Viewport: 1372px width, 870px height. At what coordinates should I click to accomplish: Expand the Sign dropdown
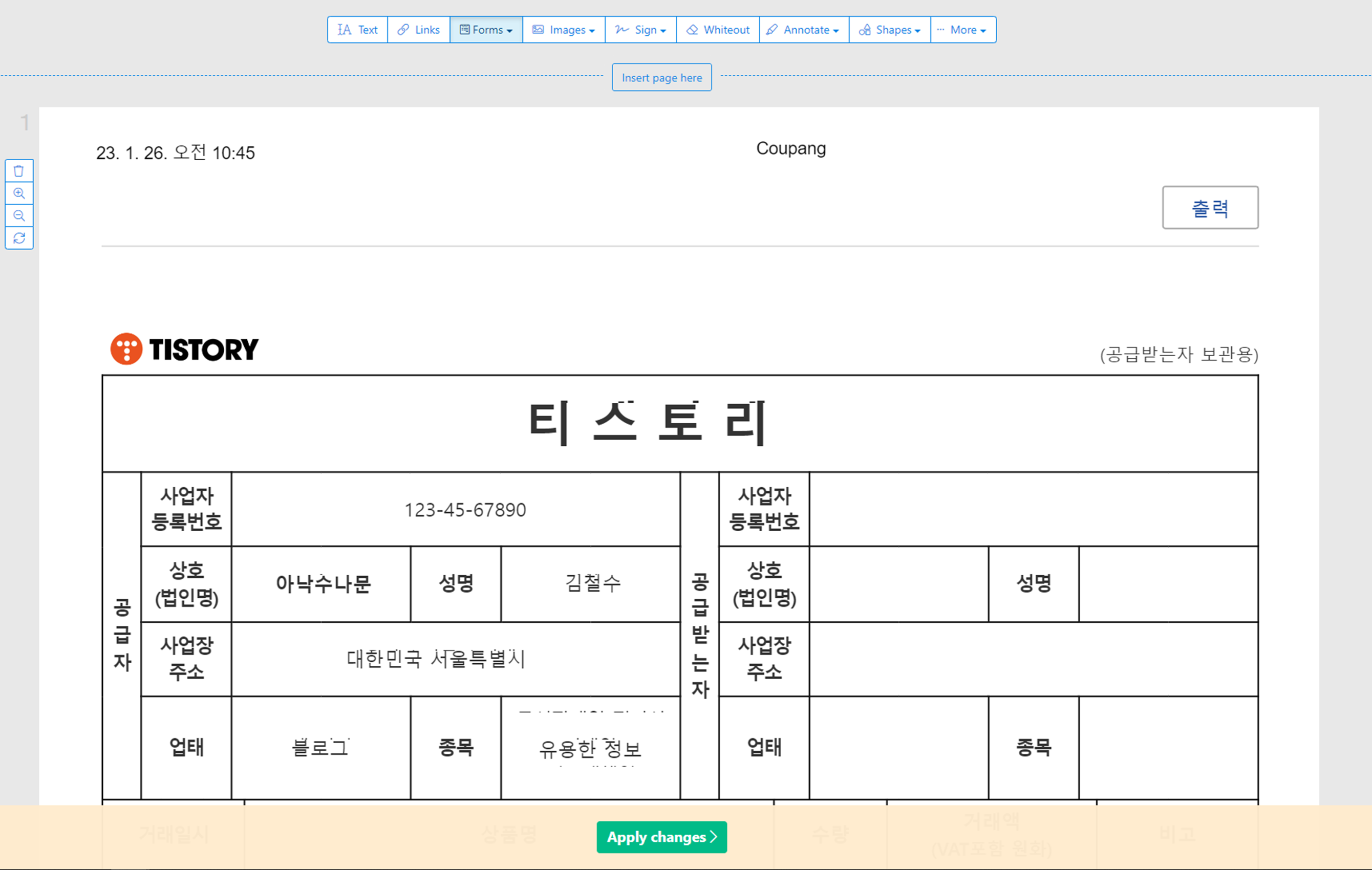(640, 30)
